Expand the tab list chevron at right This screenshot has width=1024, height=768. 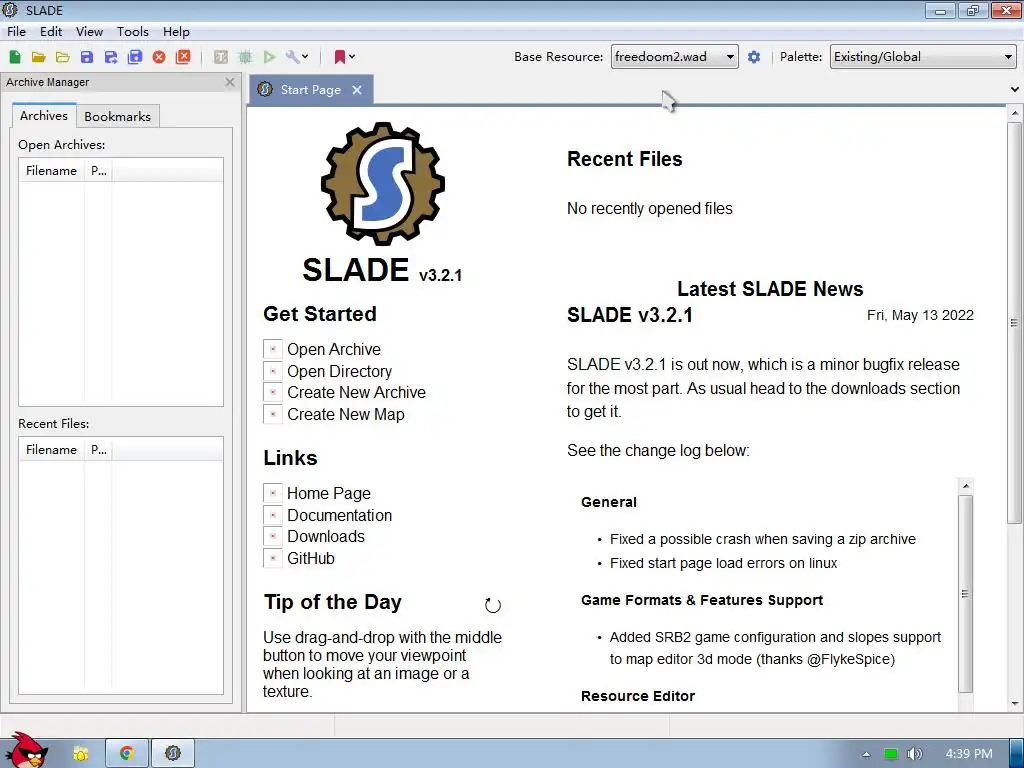pyautogui.click(x=1014, y=89)
